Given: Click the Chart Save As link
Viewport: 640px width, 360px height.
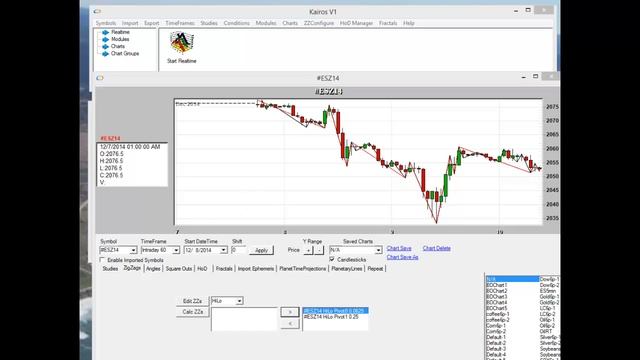Looking at the screenshot, I should pos(402,257).
